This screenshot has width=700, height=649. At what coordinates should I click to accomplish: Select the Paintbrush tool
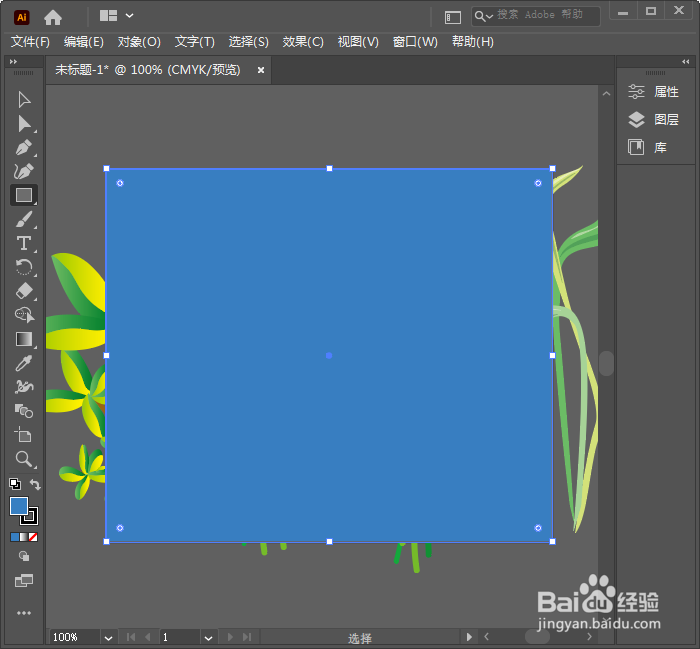[24, 220]
